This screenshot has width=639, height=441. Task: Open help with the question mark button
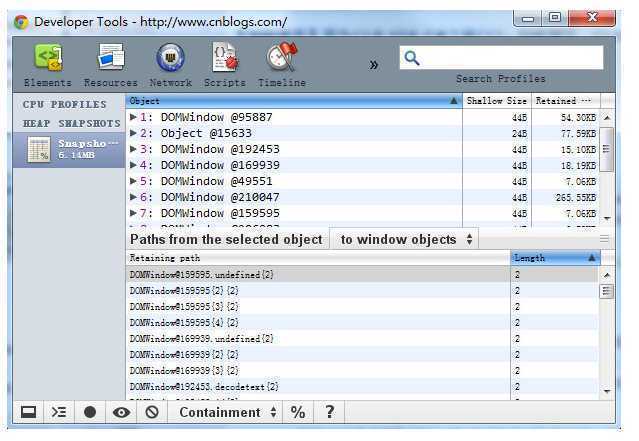pyautogui.click(x=329, y=412)
